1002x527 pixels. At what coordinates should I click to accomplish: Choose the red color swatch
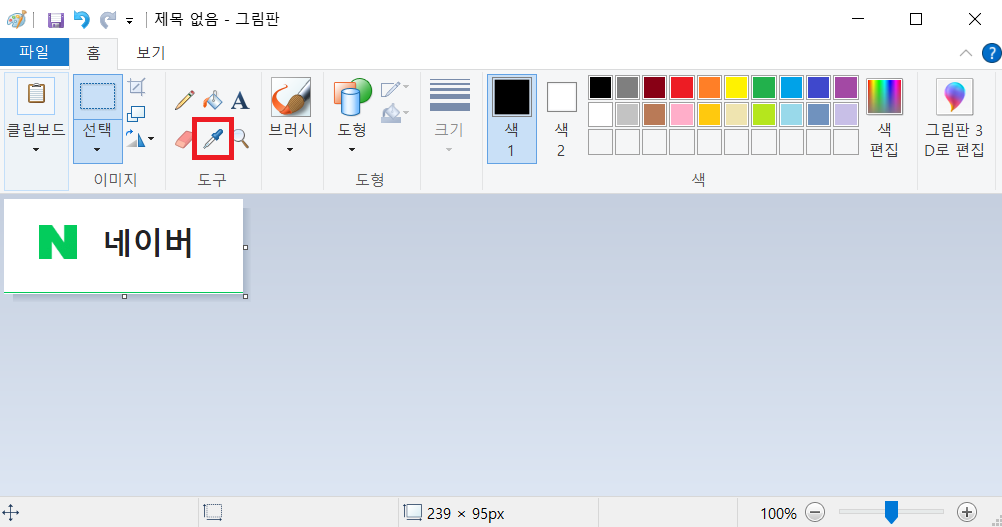tap(682, 88)
